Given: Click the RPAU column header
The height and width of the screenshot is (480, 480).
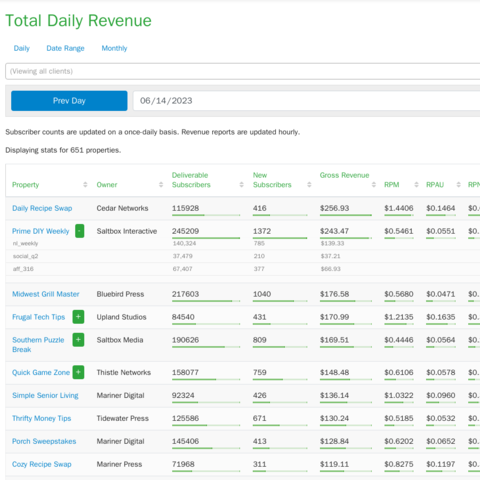Looking at the screenshot, I should point(435,185).
